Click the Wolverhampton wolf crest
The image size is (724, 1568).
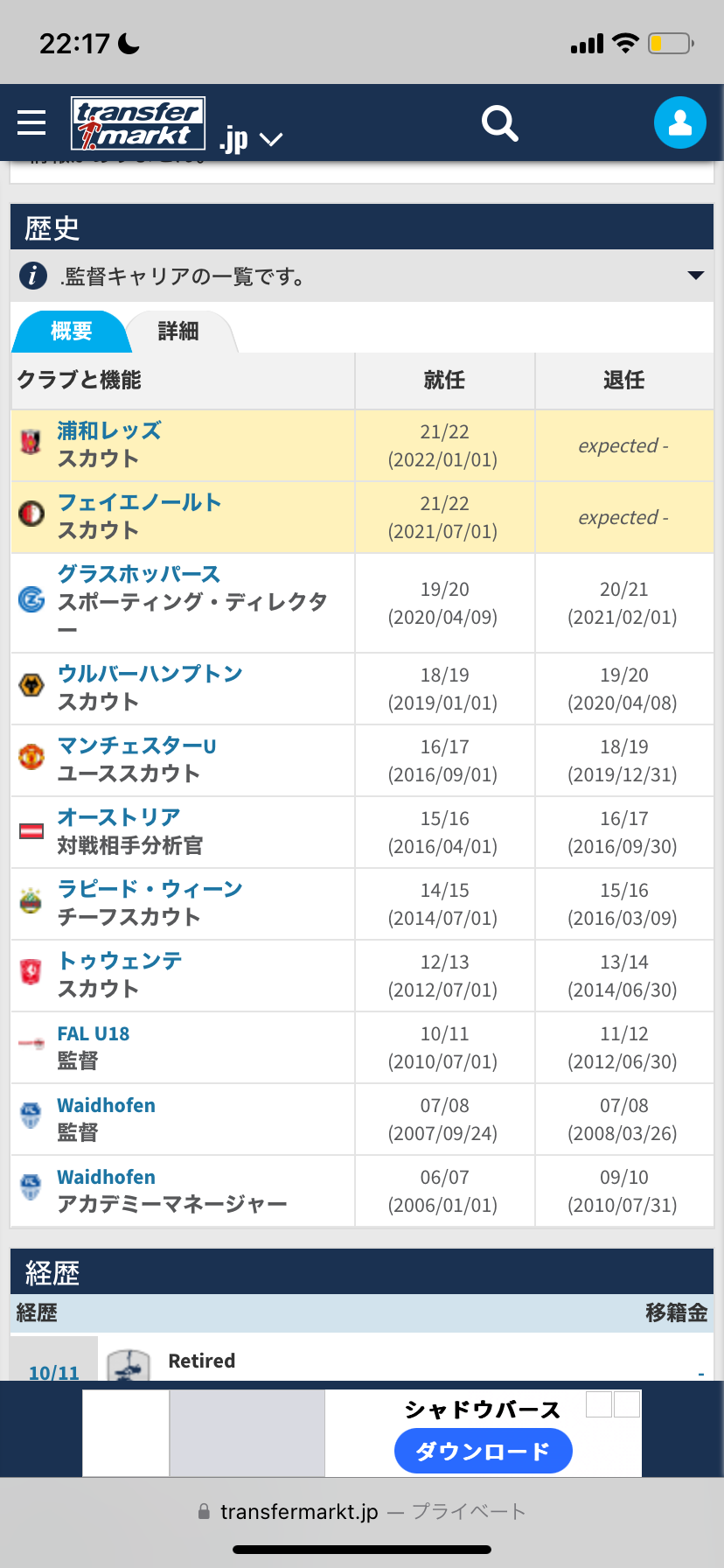tap(31, 685)
